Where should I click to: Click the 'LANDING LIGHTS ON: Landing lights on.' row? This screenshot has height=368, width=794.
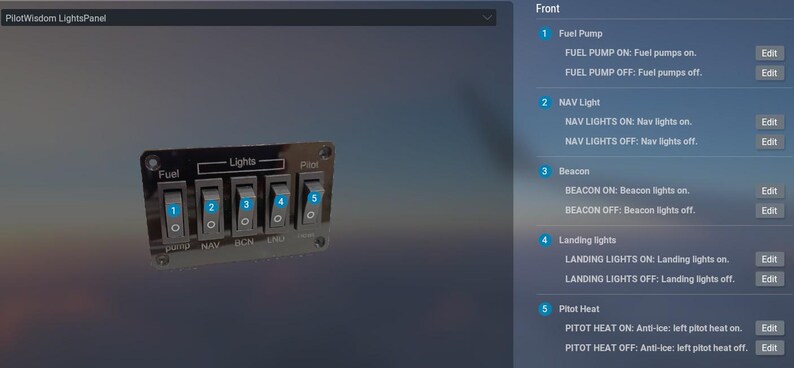click(647, 259)
